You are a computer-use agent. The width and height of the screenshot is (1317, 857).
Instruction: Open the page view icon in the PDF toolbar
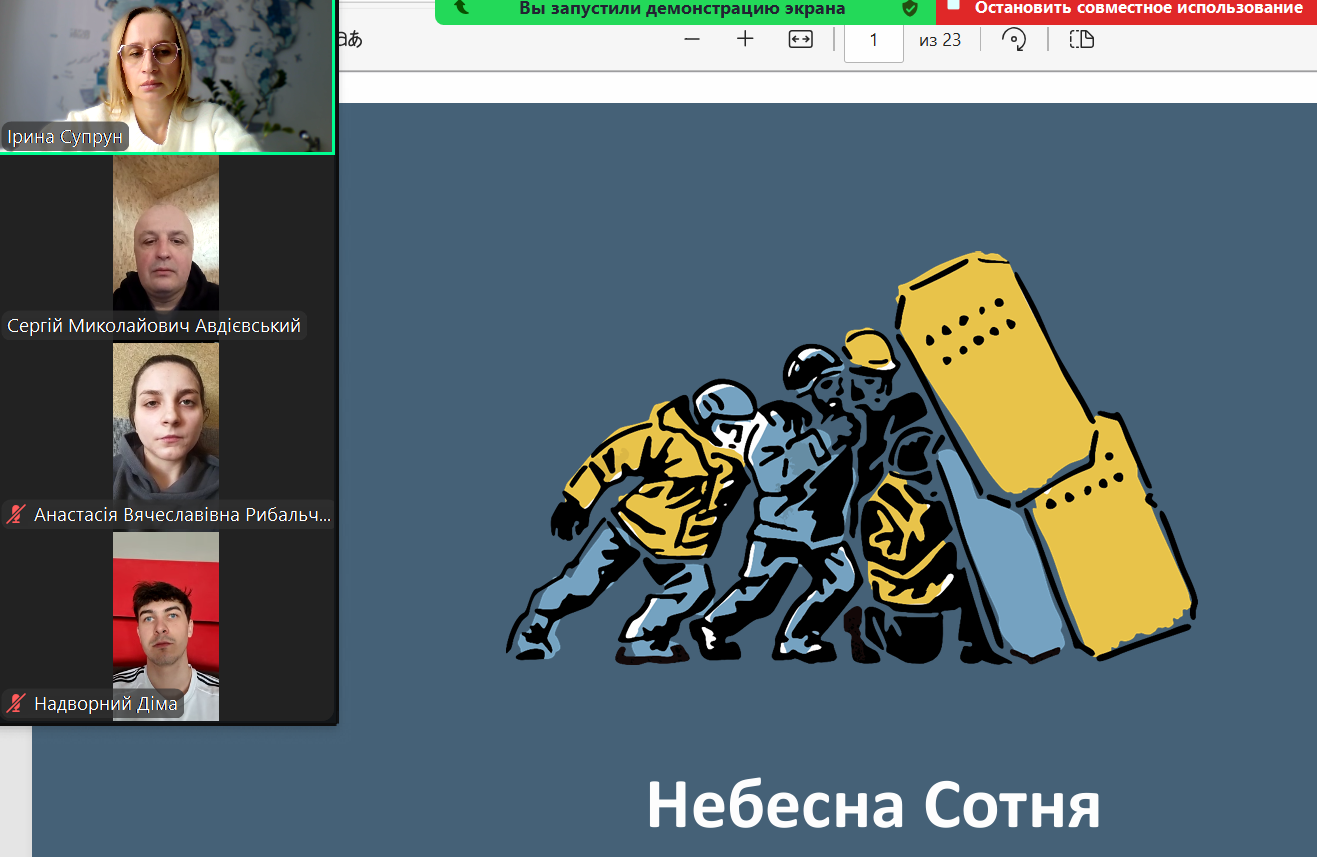point(1081,40)
